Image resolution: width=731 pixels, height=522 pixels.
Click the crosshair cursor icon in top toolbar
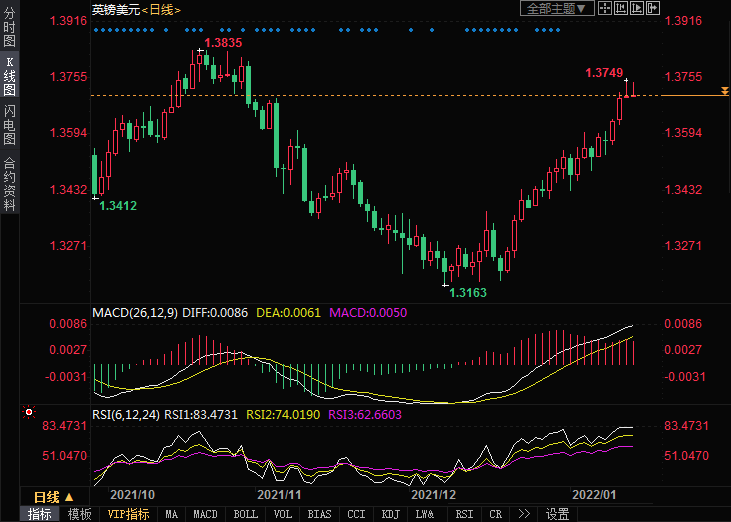click(607, 9)
